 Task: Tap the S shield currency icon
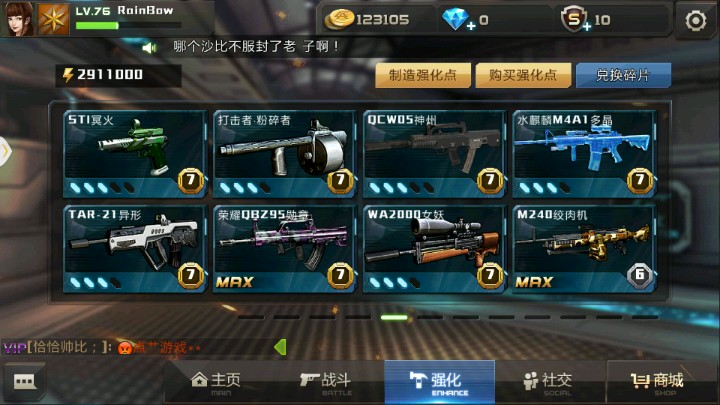coord(574,19)
